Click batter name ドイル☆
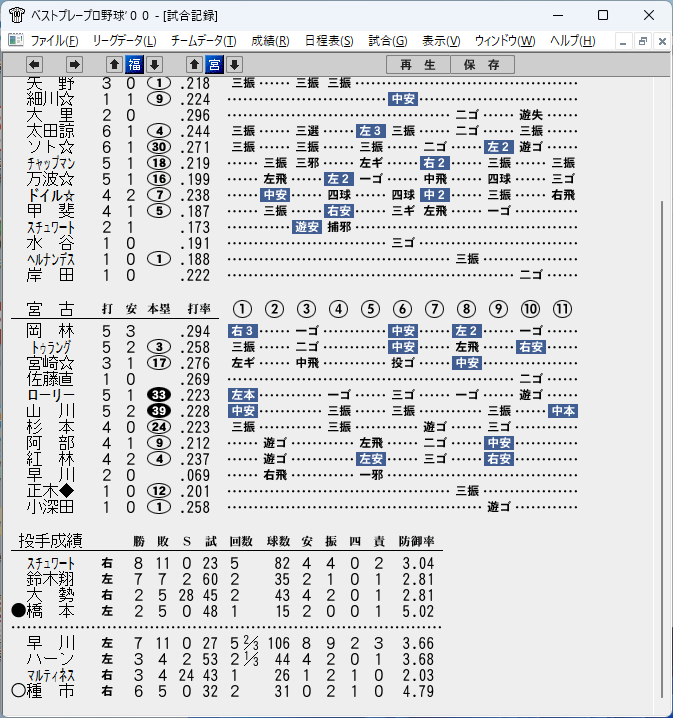The height and width of the screenshot is (718, 673). point(51,196)
